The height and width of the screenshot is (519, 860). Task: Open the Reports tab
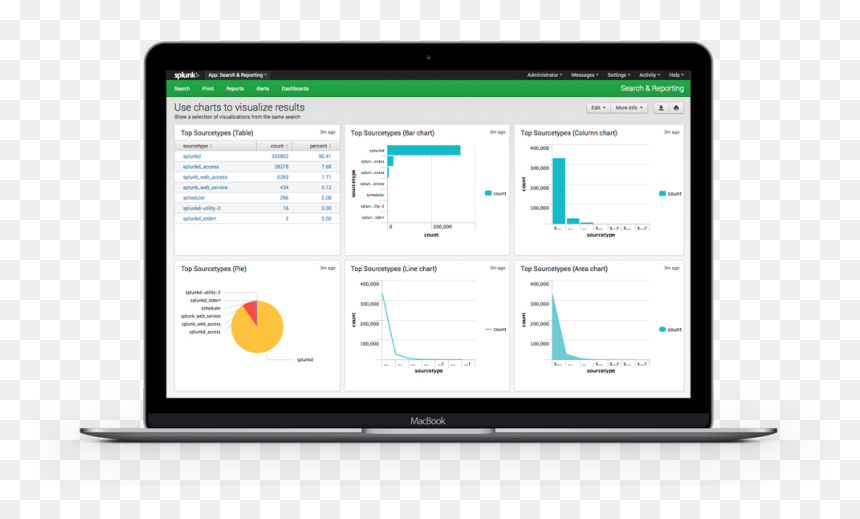click(235, 88)
